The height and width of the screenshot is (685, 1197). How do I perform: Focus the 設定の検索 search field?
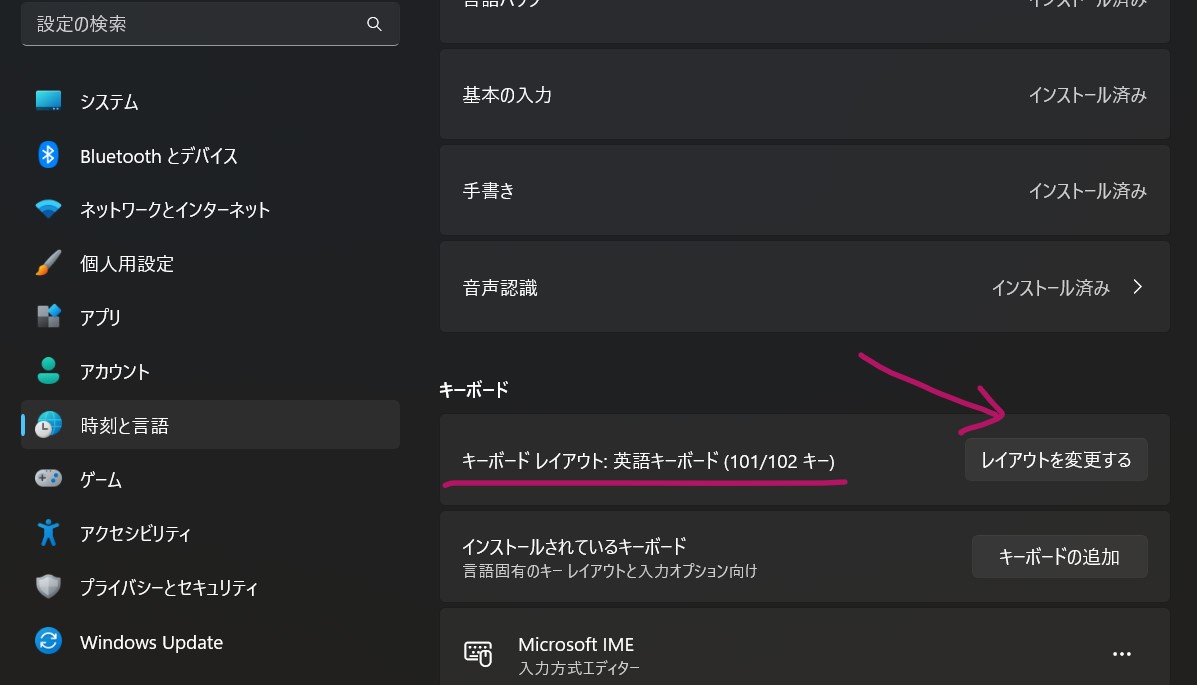point(210,24)
